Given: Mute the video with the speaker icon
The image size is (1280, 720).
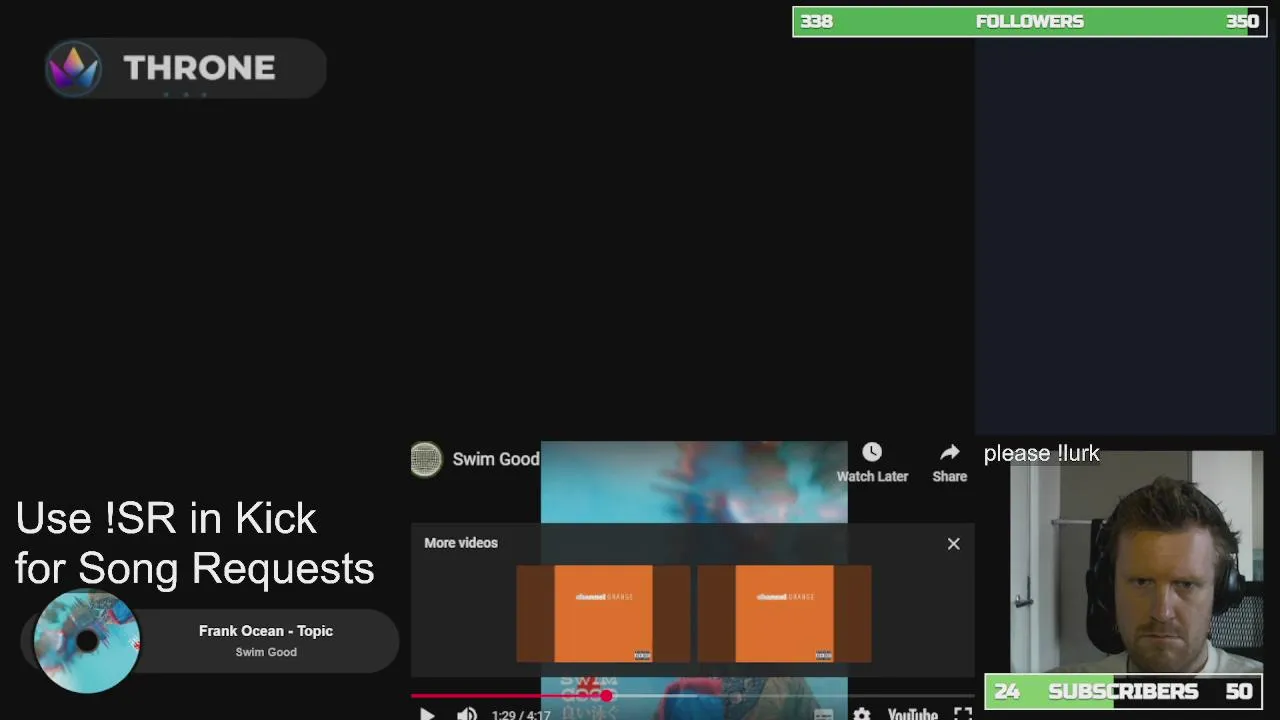Looking at the screenshot, I should tap(467, 714).
